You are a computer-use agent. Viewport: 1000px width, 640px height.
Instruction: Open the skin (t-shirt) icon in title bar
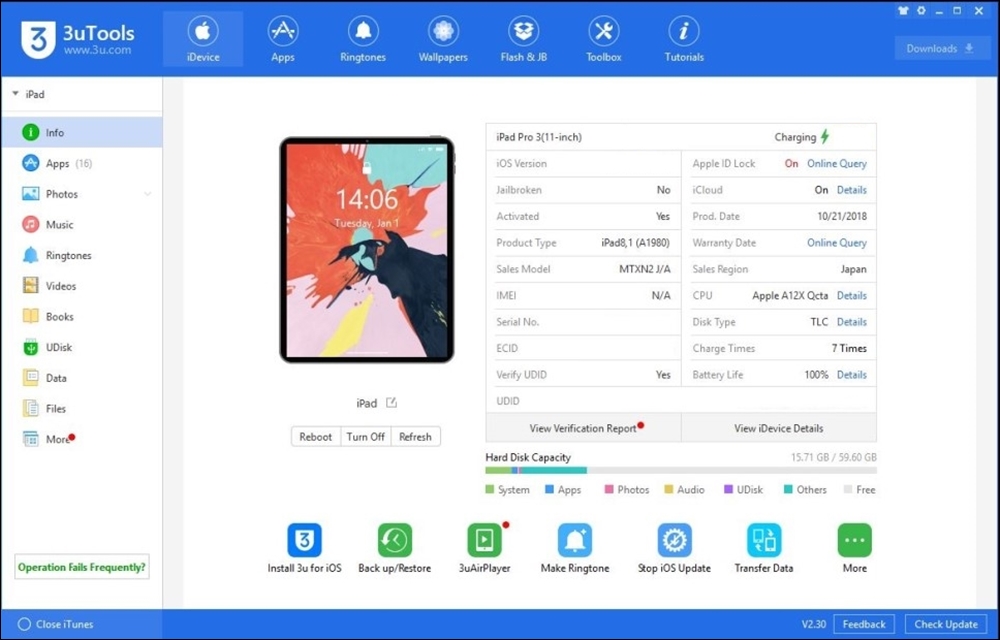click(903, 11)
